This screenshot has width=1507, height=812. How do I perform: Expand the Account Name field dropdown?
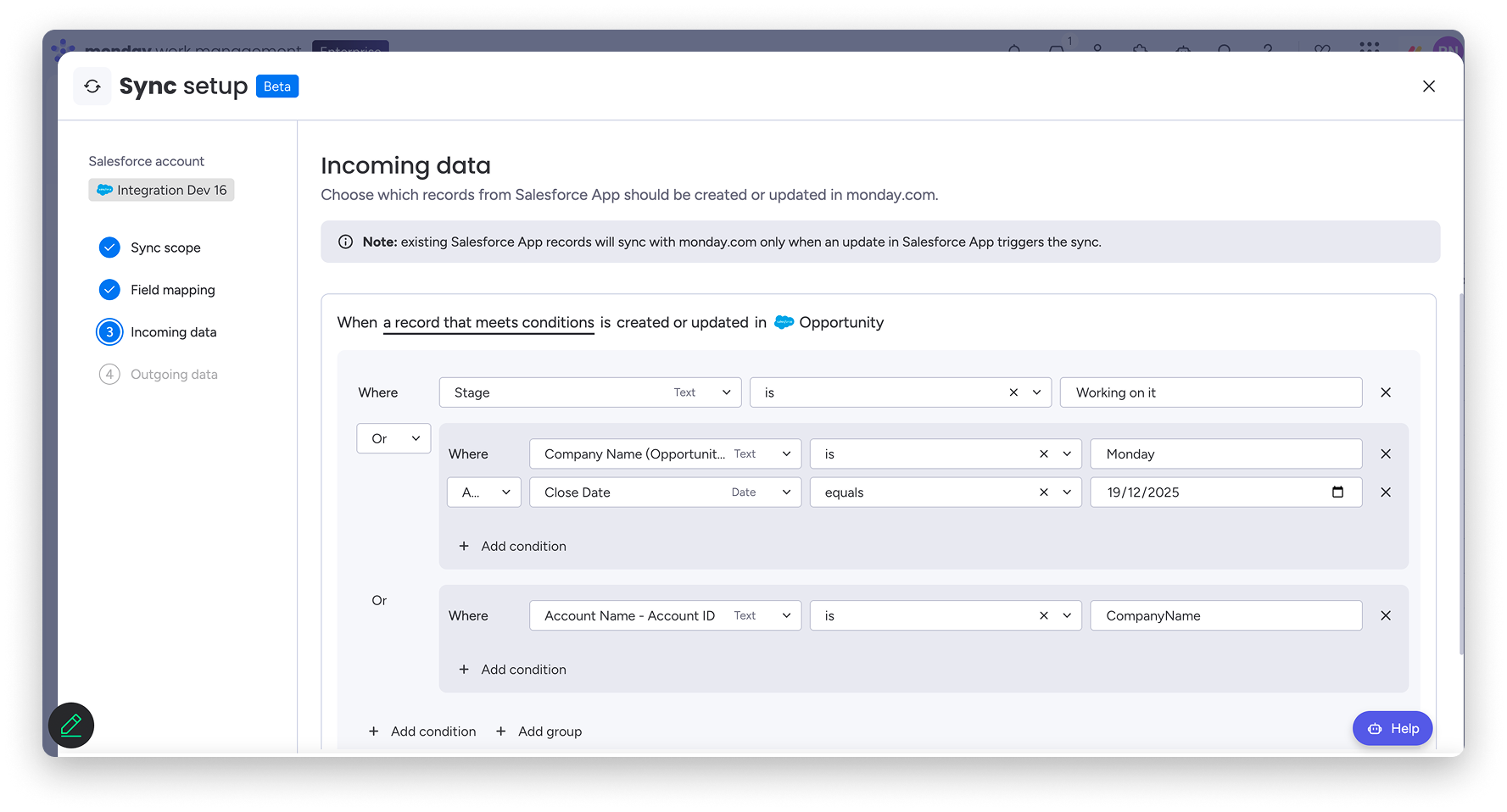(785, 616)
